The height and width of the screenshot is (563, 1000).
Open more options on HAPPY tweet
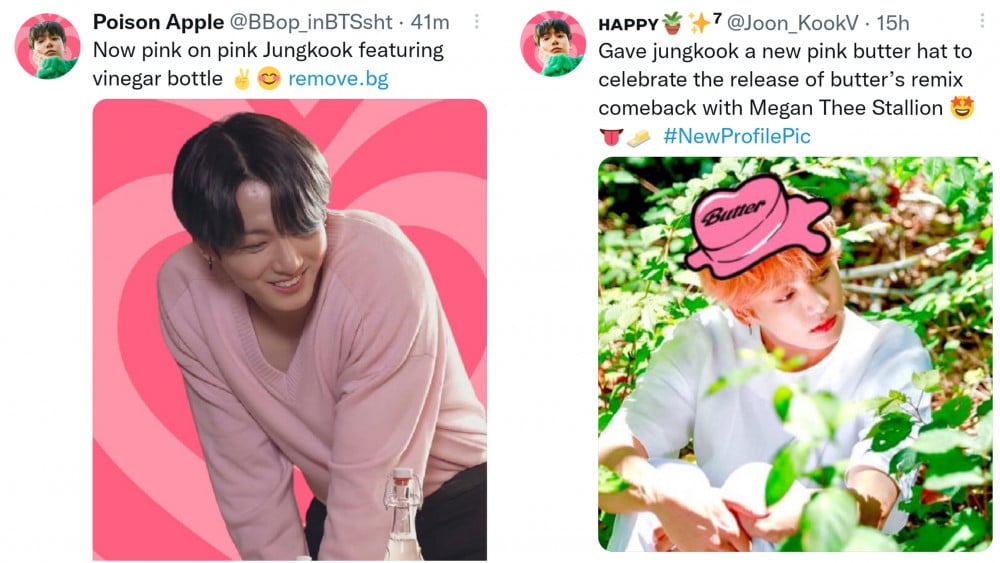point(982,22)
